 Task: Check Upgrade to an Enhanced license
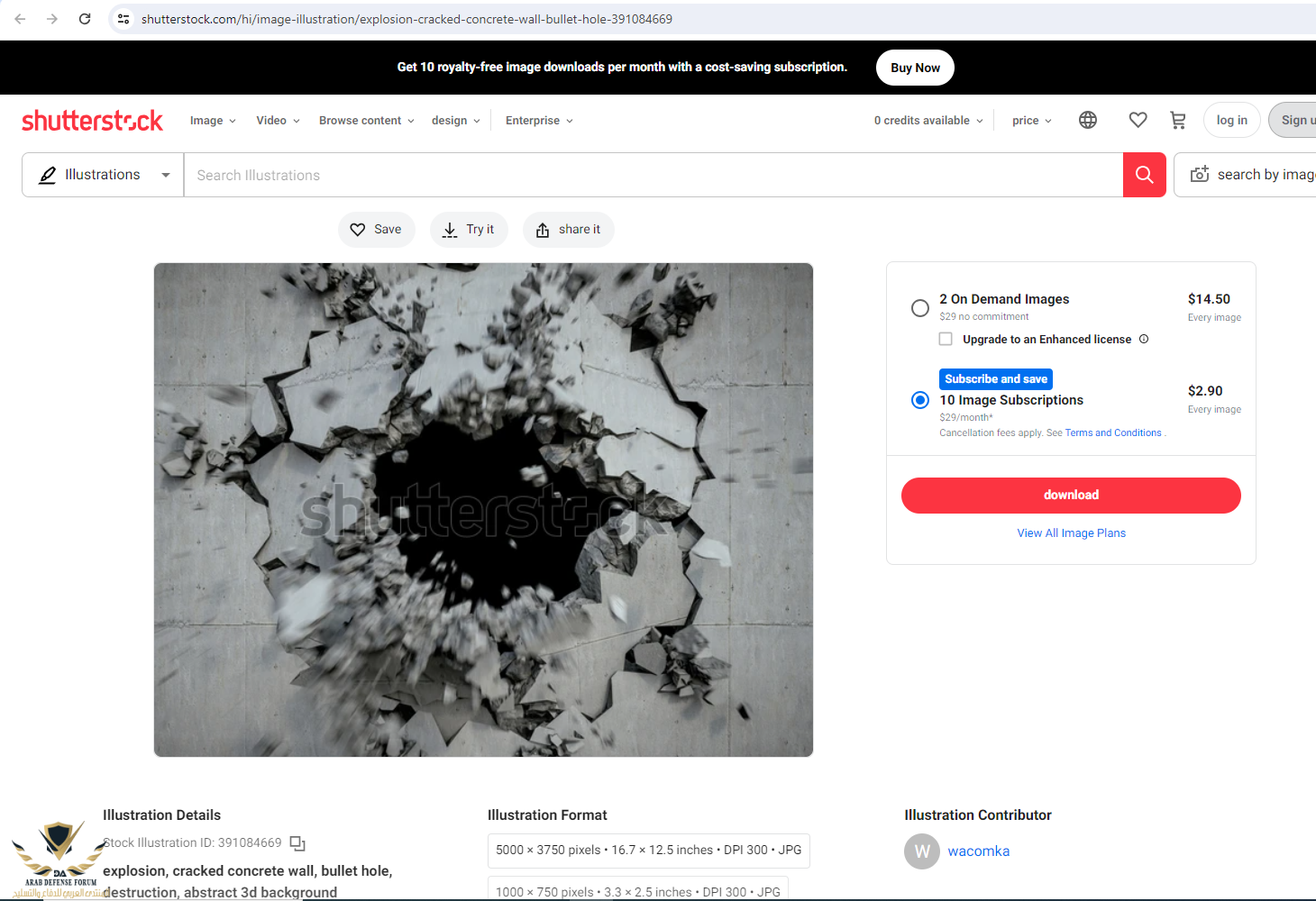coord(946,339)
